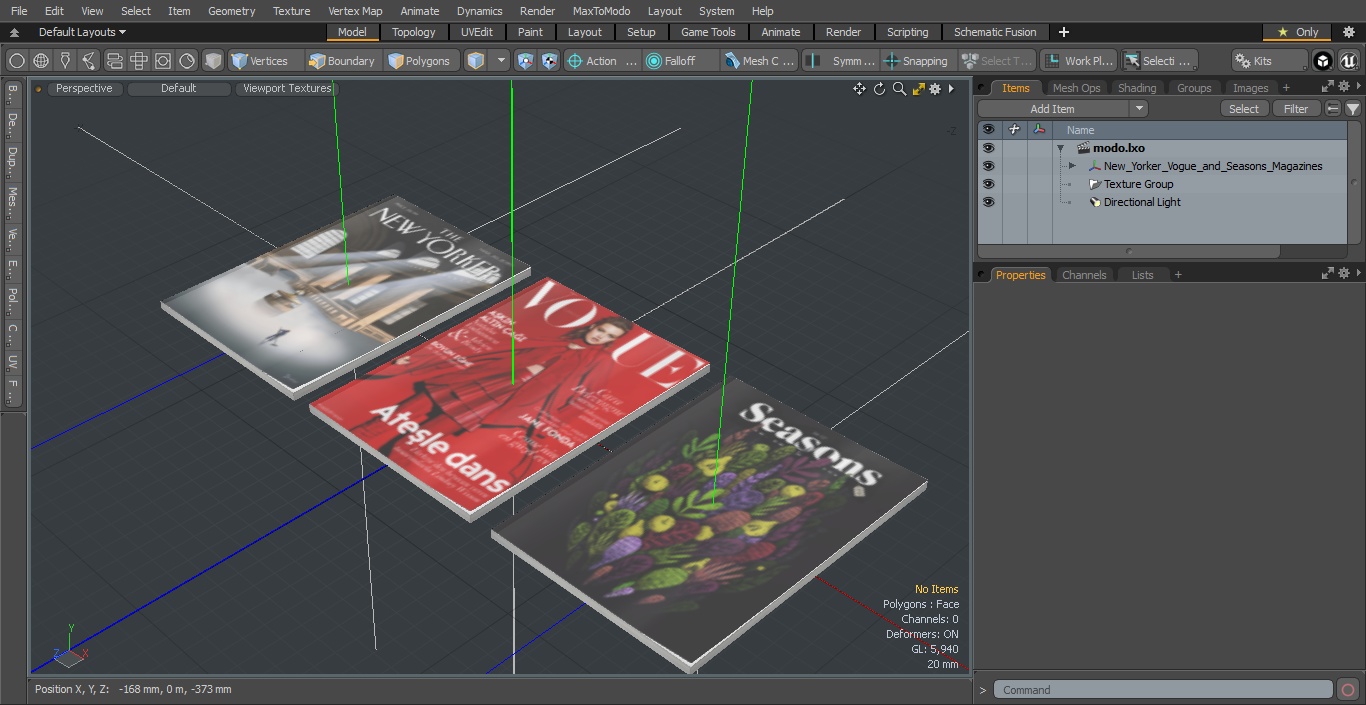Click the viewport zoom magnifier icon
This screenshot has width=1366, height=705.
coord(899,89)
